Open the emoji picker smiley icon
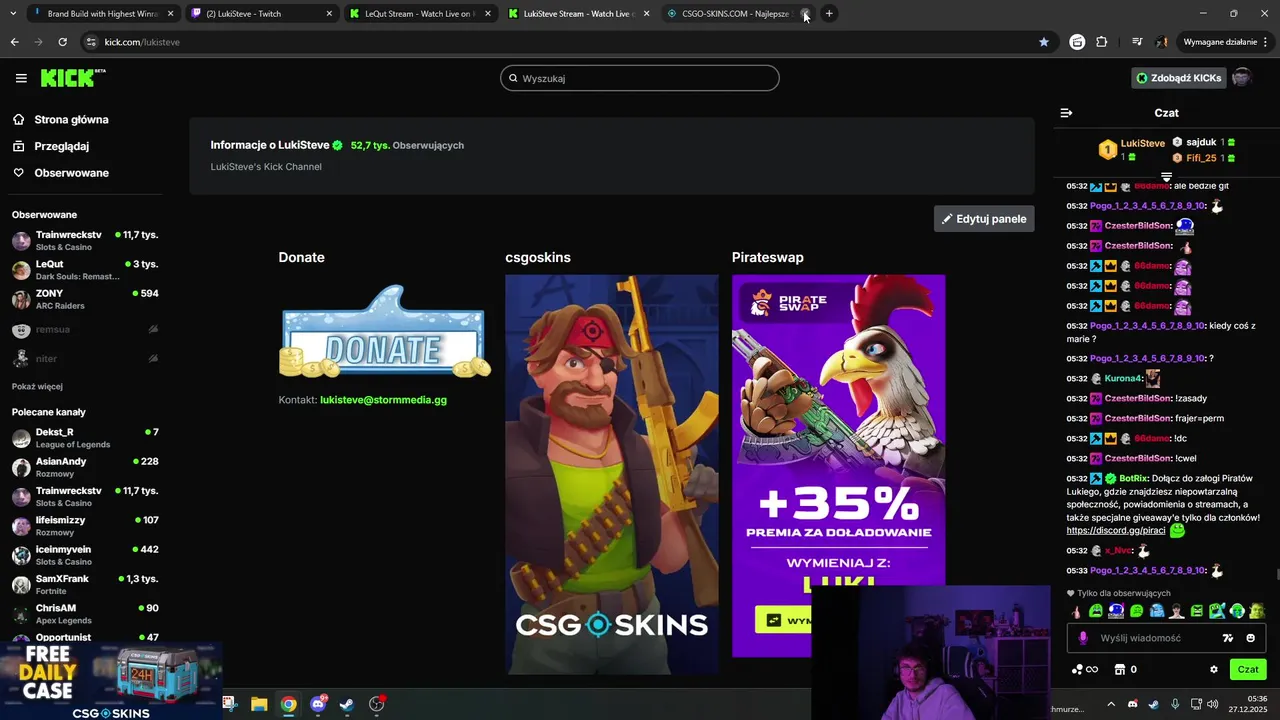1280x720 pixels. [1250, 638]
